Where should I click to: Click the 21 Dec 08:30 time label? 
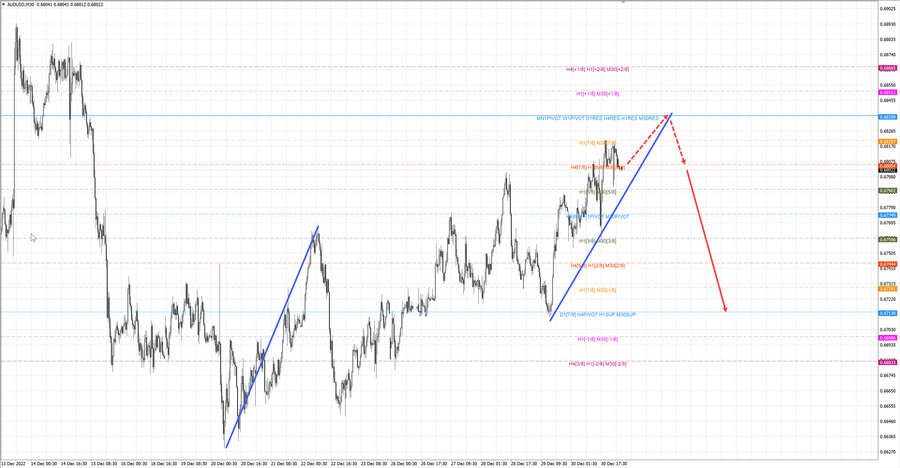[x=284, y=463]
